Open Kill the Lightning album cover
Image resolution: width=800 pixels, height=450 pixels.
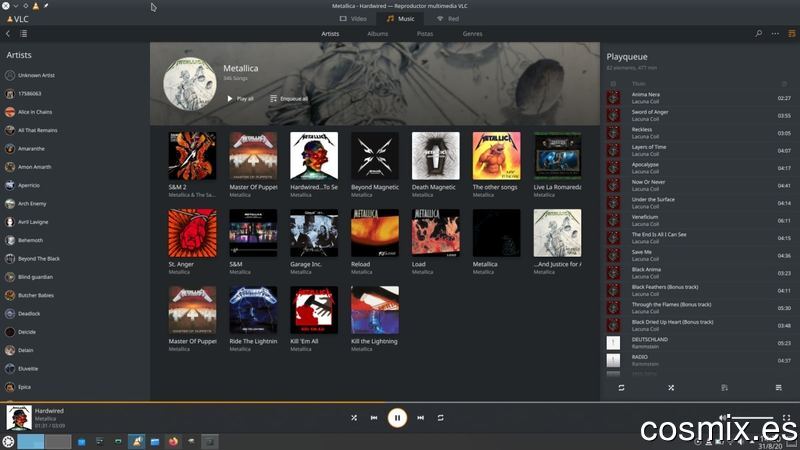tap(374, 310)
